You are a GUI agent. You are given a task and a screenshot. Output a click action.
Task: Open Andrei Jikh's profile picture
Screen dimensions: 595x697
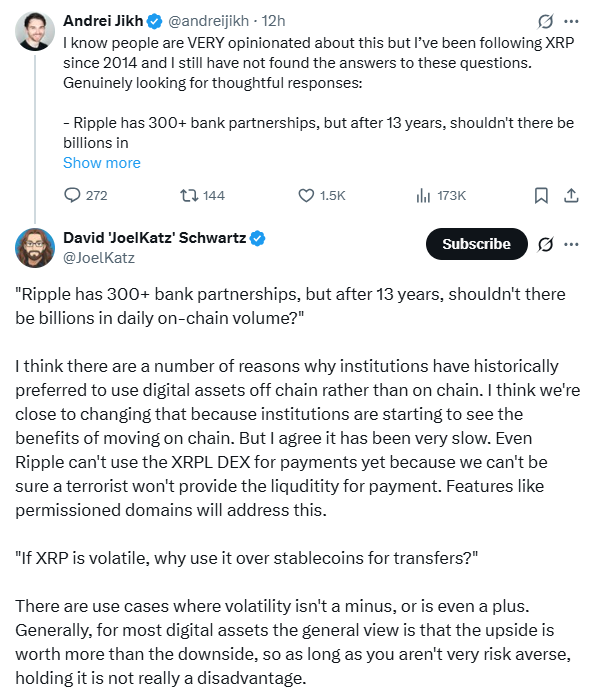pos(35,31)
